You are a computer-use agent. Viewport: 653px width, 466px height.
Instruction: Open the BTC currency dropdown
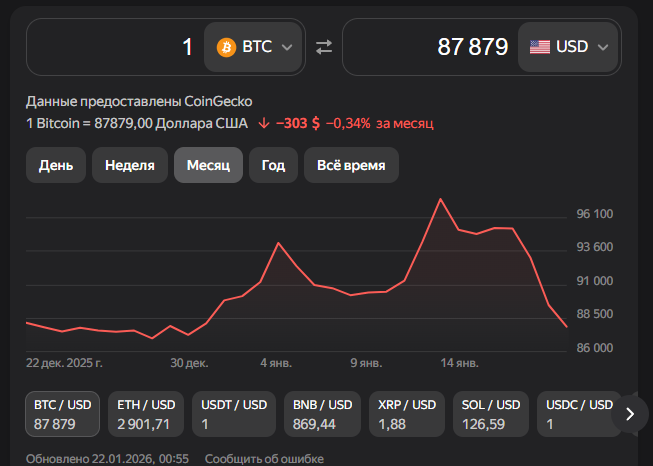pos(254,47)
